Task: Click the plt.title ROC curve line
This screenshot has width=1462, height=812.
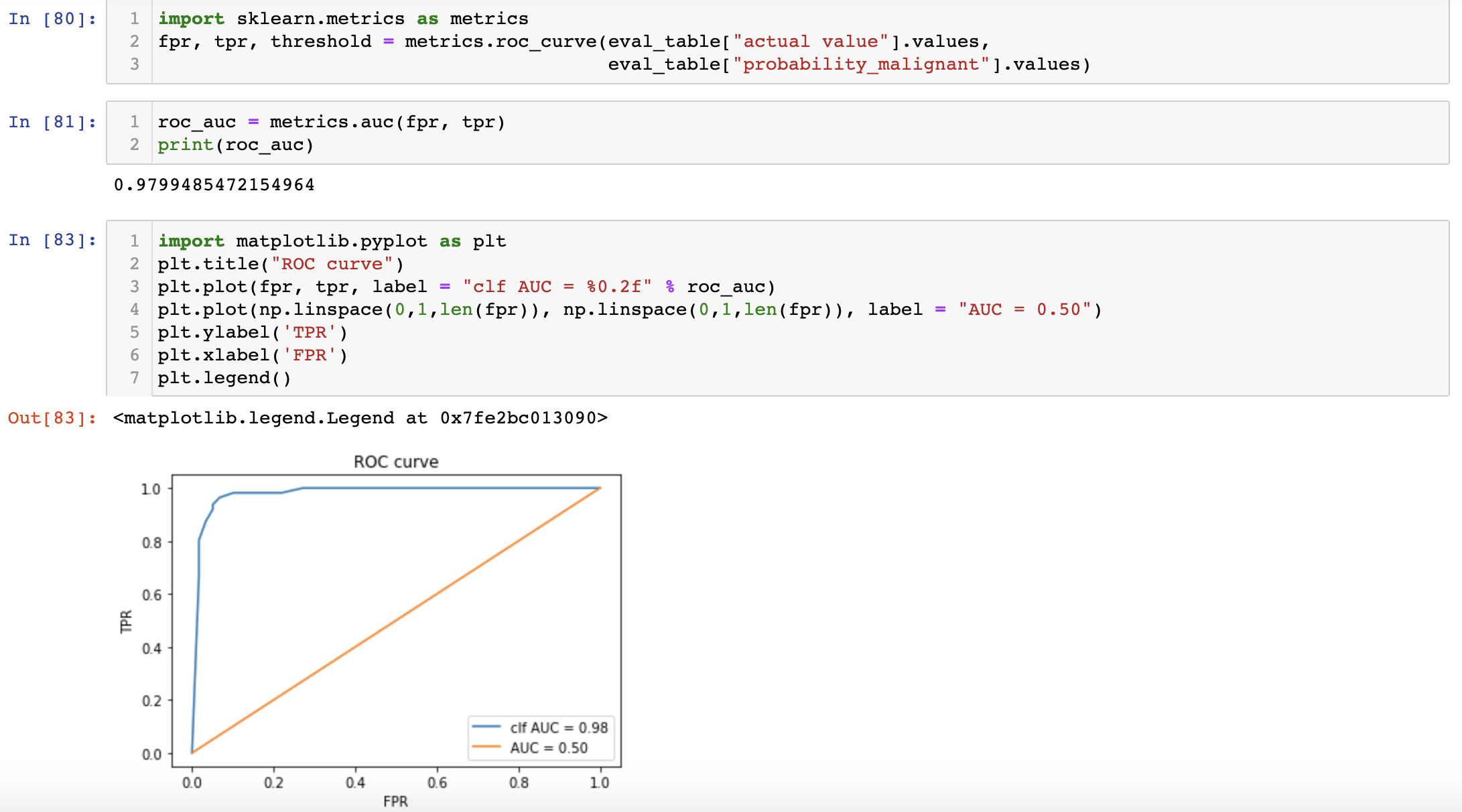Action: click(280, 263)
